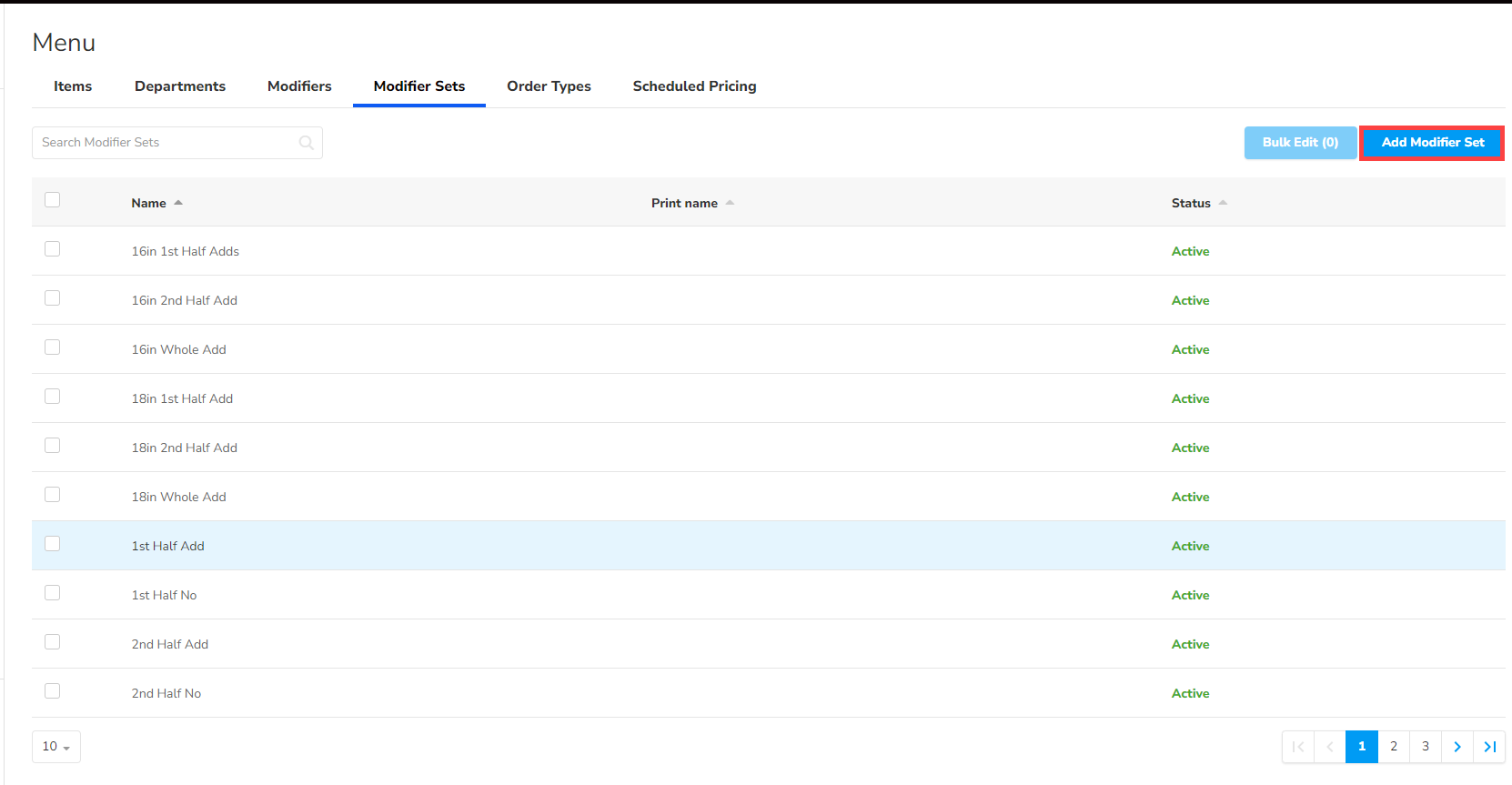This screenshot has width=1512, height=785.
Task: Focus the Search Modifier Sets field
Action: click(168, 143)
